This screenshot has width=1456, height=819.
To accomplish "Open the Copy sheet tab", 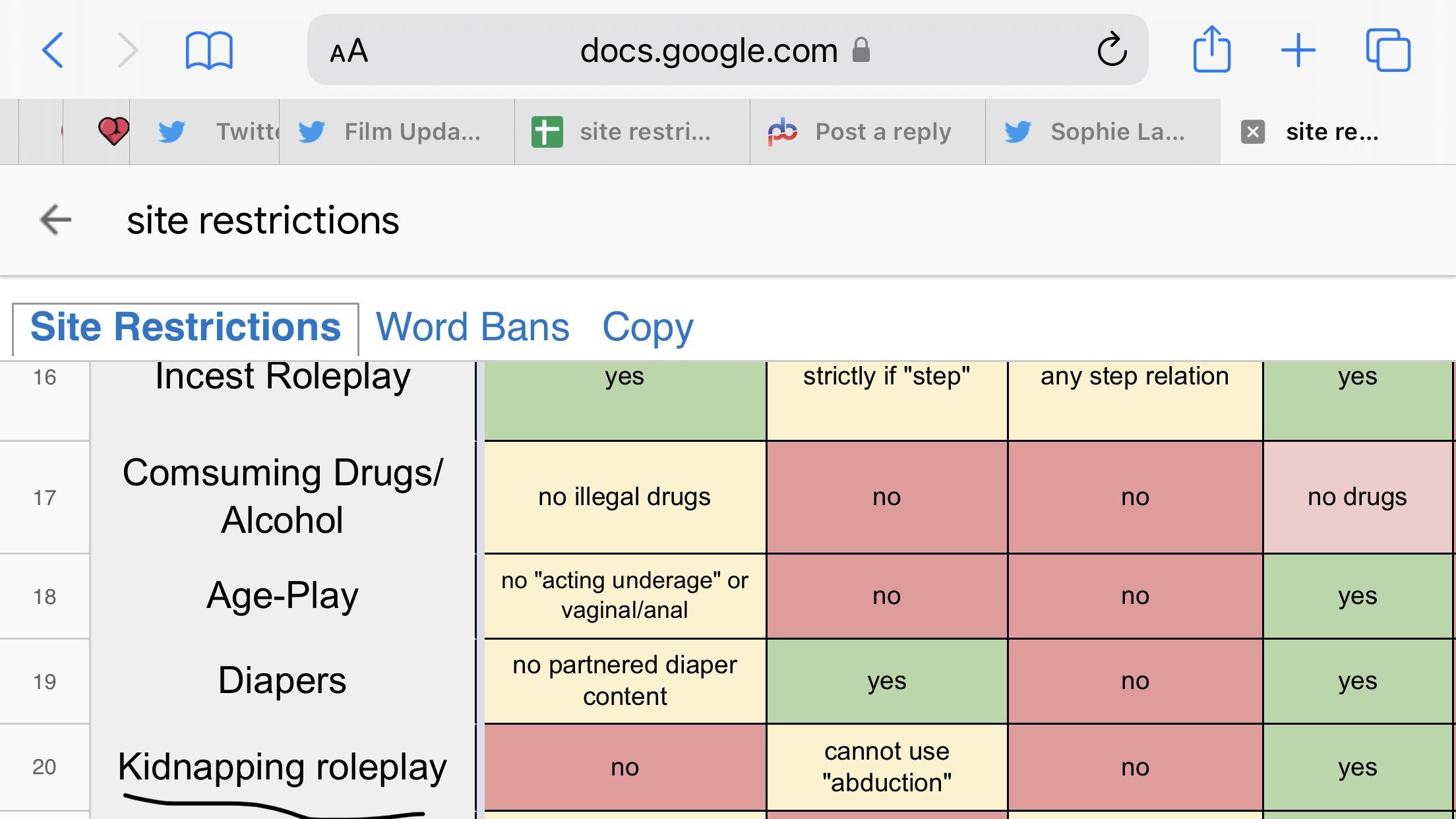I will click(x=648, y=327).
